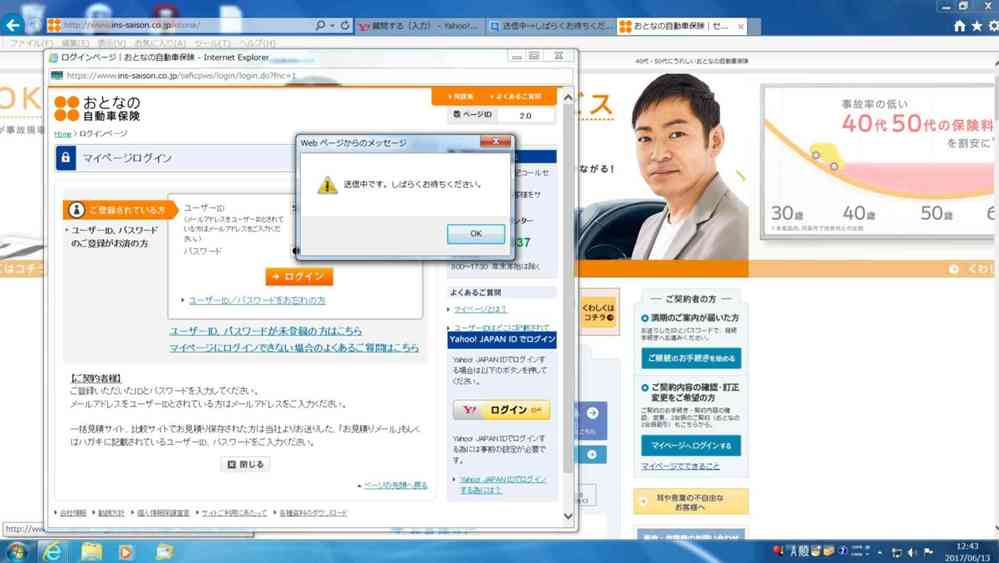Open the link about Yahoo! JAPAN ID login
Screen dimensions: 999x563
[503, 484]
